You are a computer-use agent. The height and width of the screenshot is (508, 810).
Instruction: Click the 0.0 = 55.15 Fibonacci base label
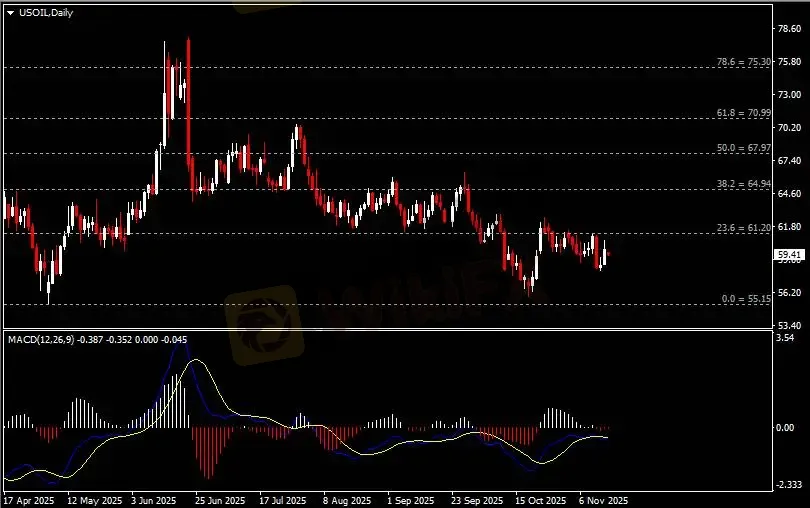(746, 299)
